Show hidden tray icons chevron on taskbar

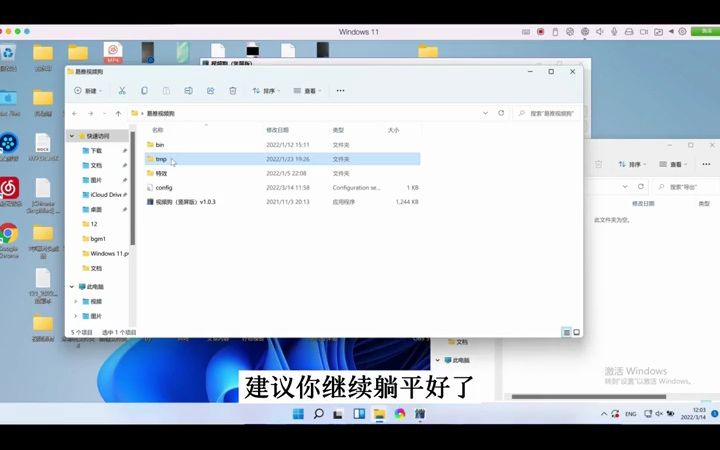[604, 414]
